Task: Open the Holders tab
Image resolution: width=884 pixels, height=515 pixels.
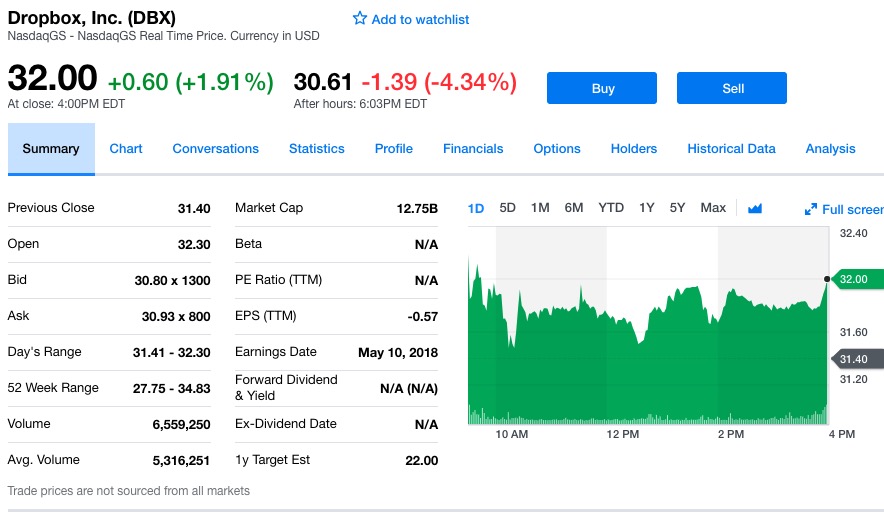Action: tap(634, 149)
